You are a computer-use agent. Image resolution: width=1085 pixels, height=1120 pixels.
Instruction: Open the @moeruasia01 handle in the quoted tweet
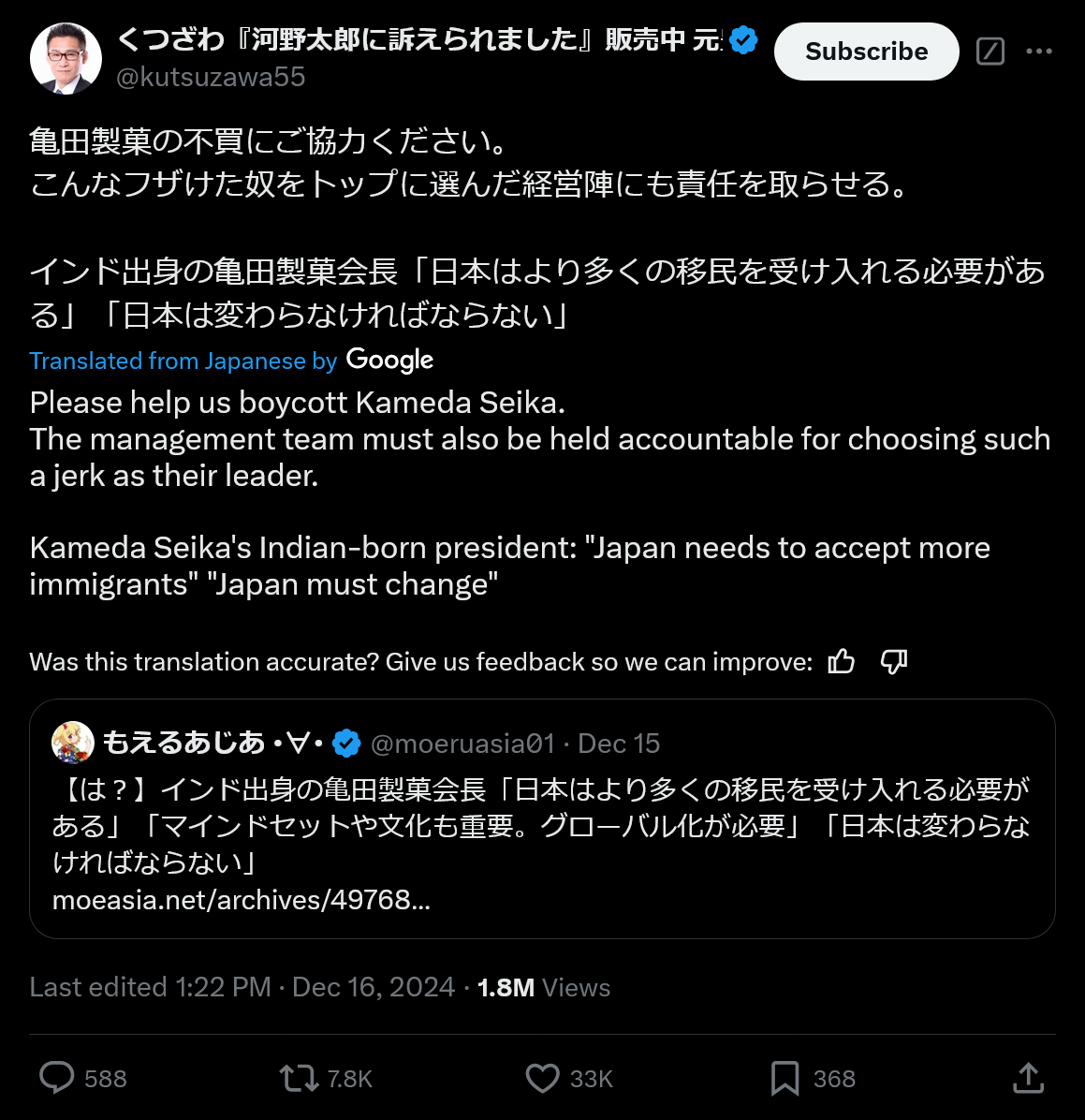pyautogui.click(x=462, y=744)
